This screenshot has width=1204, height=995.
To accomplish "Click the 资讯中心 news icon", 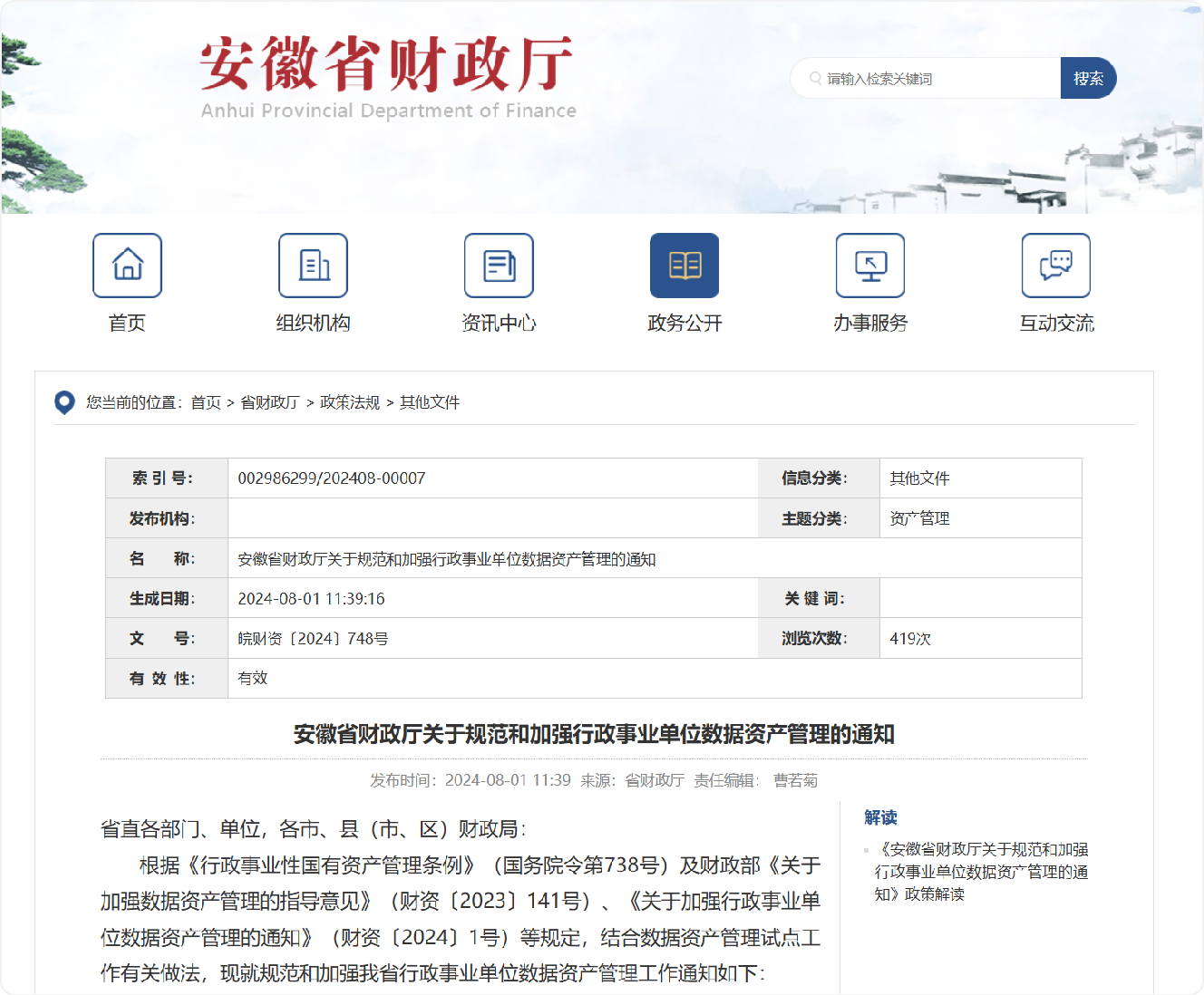I will (x=499, y=266).
